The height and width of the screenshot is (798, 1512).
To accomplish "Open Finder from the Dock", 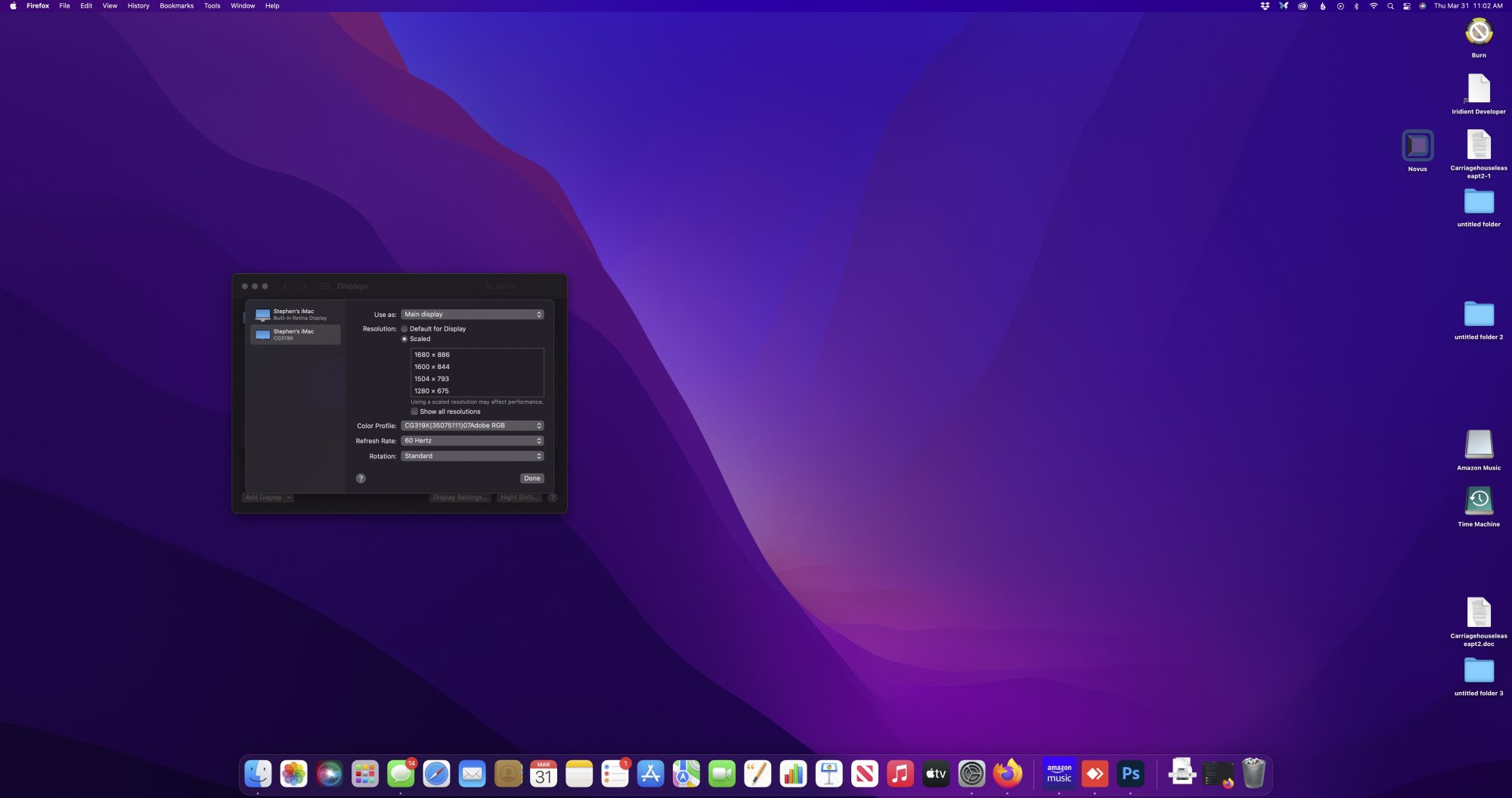I will pyautogui.click(x=258, y=773).
